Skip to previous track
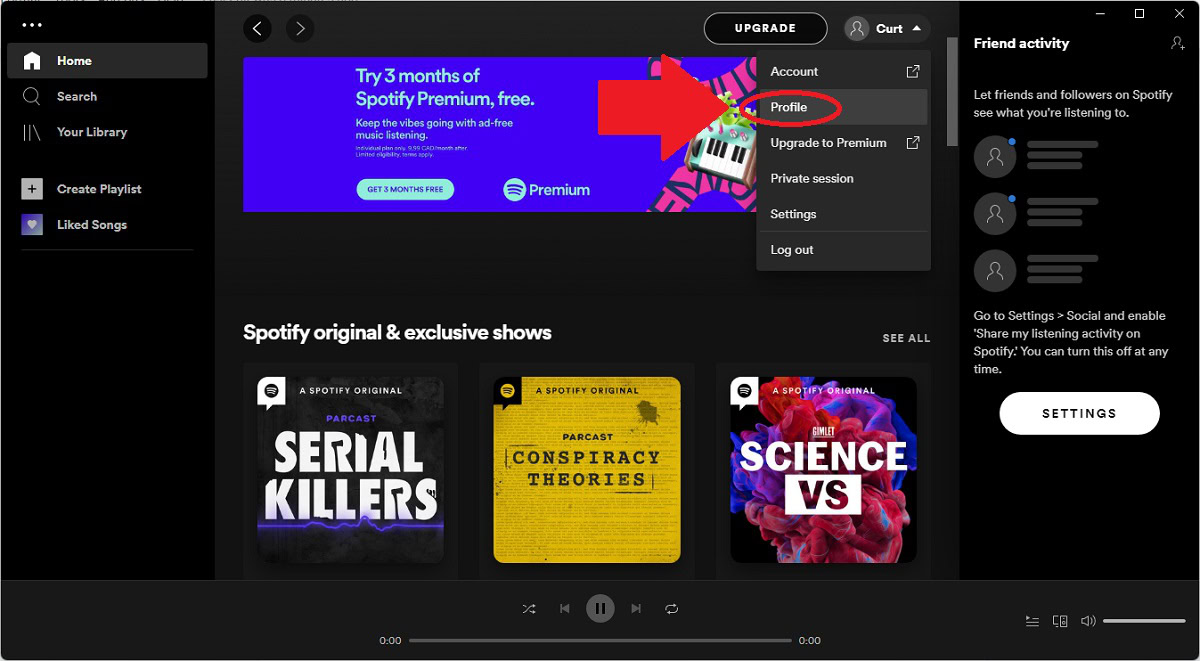This screenshot has width=1200, height=661. (x=565, y=608)
